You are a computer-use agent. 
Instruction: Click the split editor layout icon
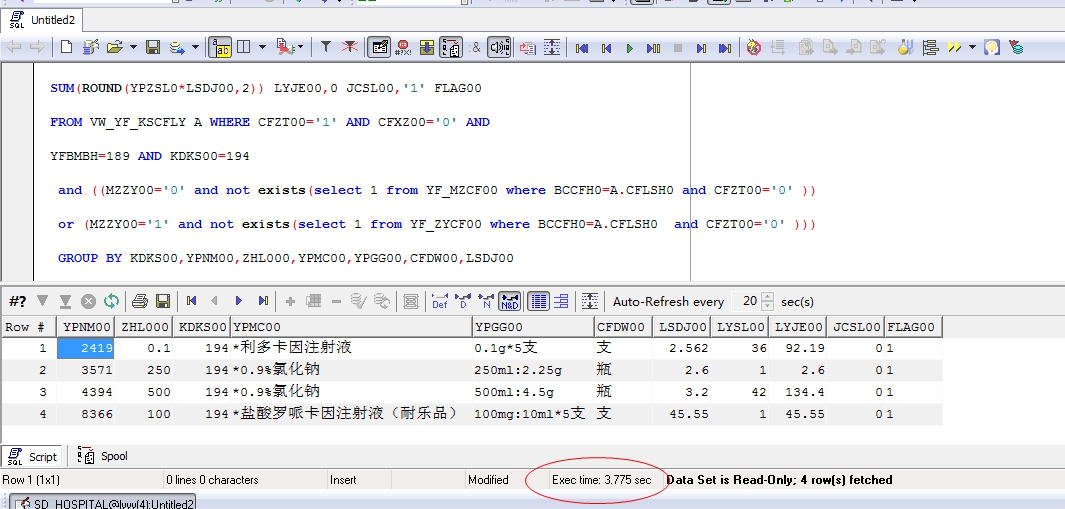242,48
